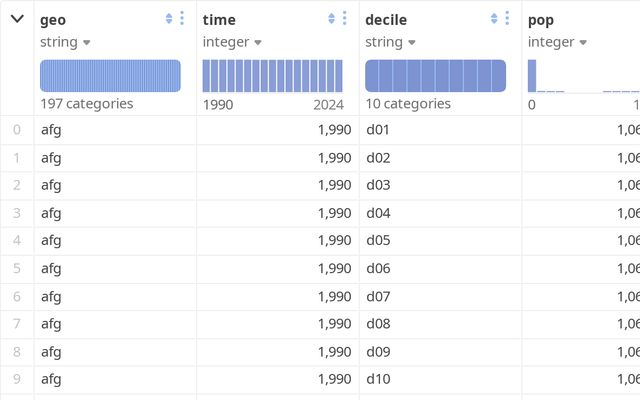
Task: Click the tall first bar of the pop histogram
Action: [x=532, y=76]
